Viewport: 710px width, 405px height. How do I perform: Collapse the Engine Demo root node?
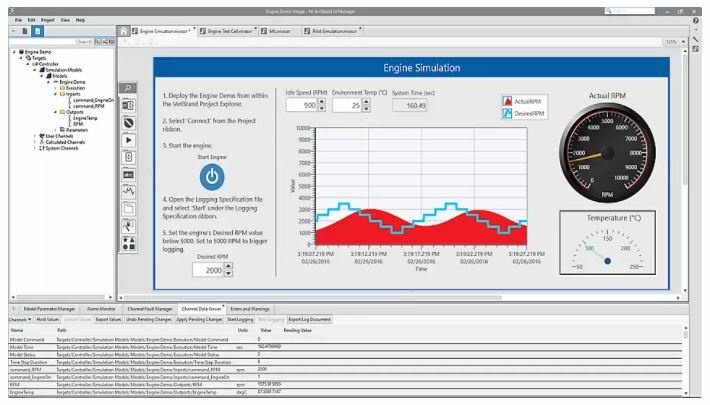pyautogui.click(x=14, y=52)
